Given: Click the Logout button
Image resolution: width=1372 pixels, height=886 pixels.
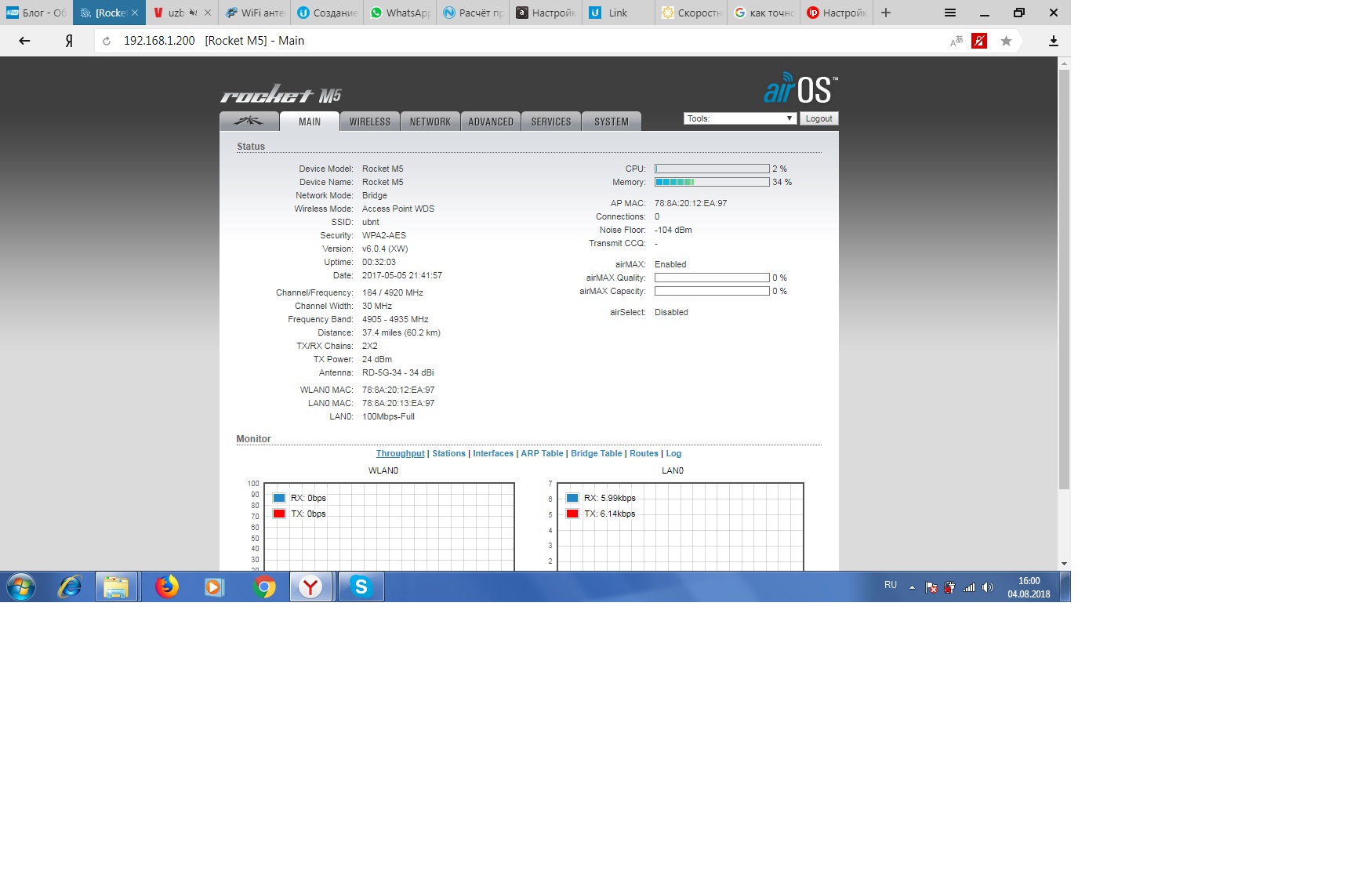Looking at the screenshot, I should pyautogui.click(x=819, y=118).
